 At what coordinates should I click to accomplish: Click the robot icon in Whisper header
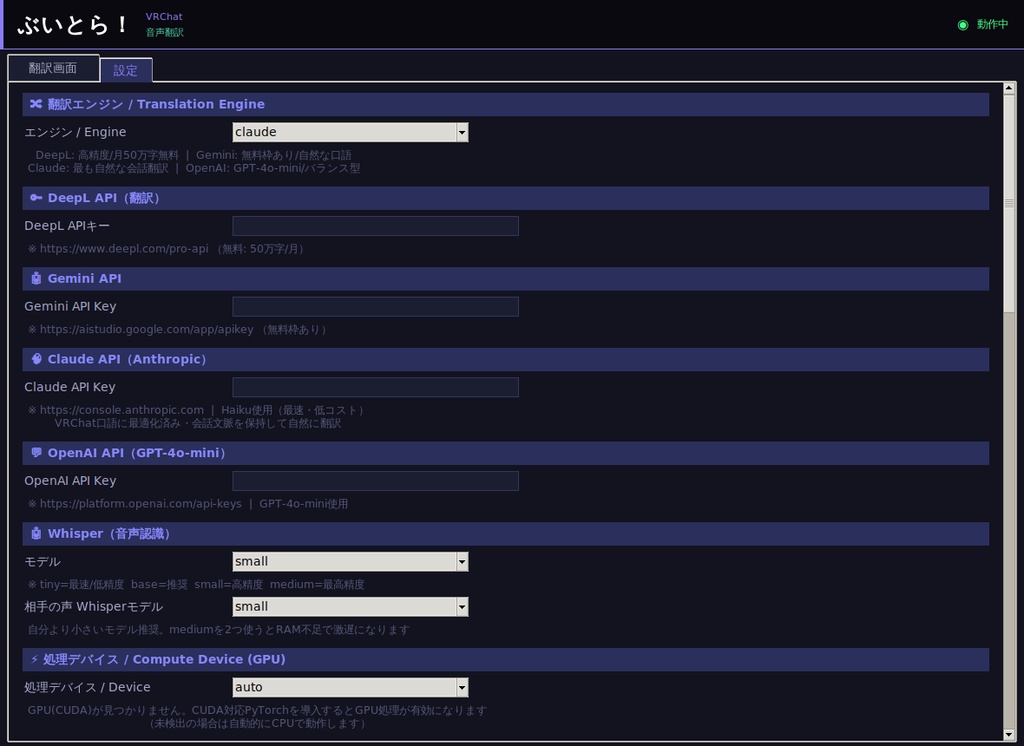(36, 534)
